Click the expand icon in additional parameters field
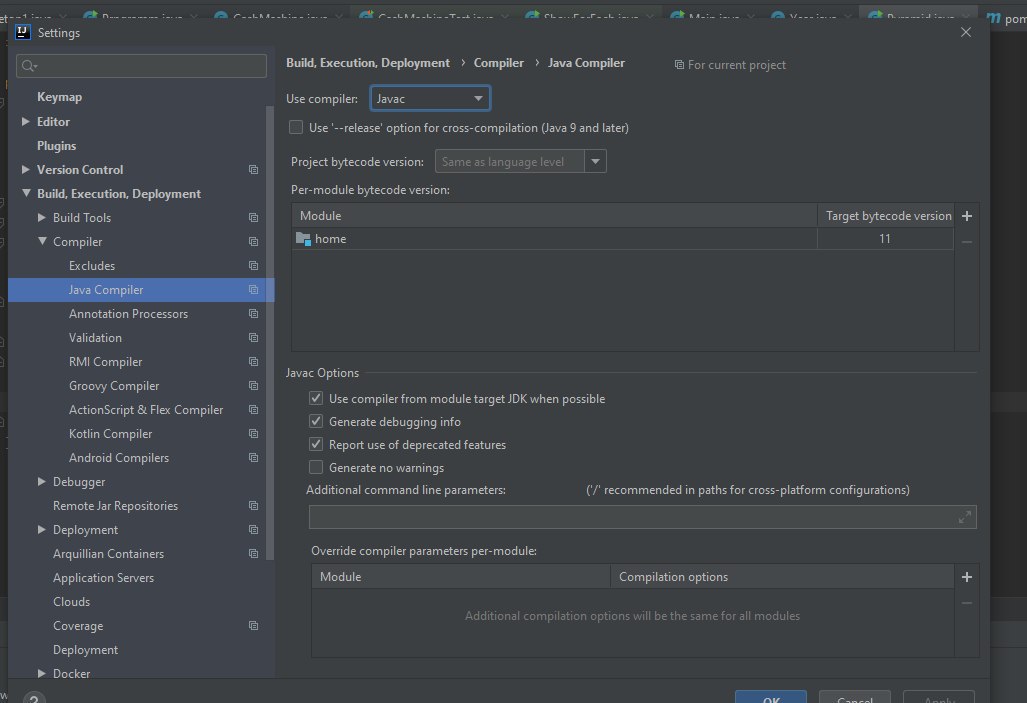This screenshot has height=703, width=1027. coord(964,517)
